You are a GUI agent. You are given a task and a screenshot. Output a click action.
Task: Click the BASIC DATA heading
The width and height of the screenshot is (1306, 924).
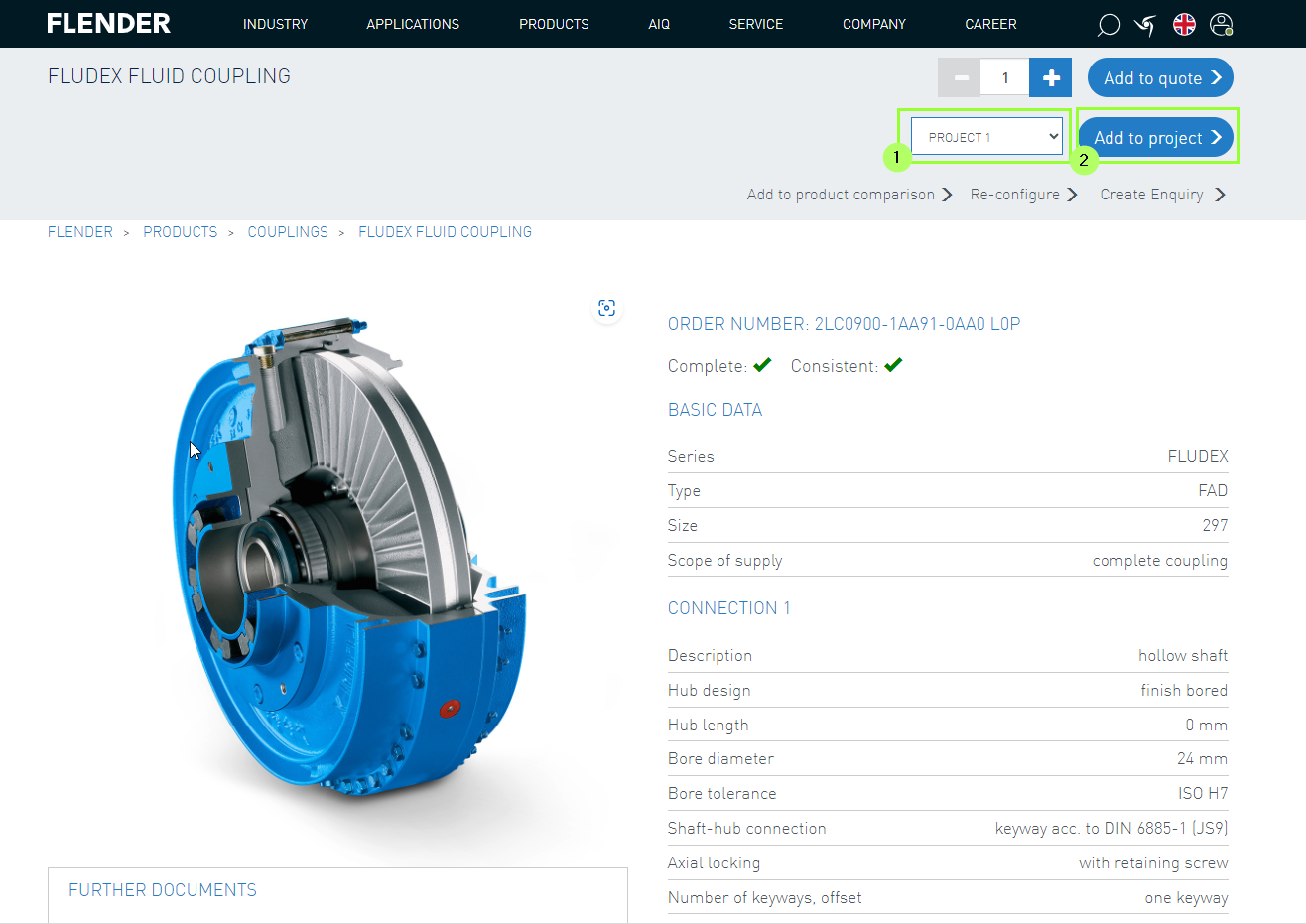(716, 410)
